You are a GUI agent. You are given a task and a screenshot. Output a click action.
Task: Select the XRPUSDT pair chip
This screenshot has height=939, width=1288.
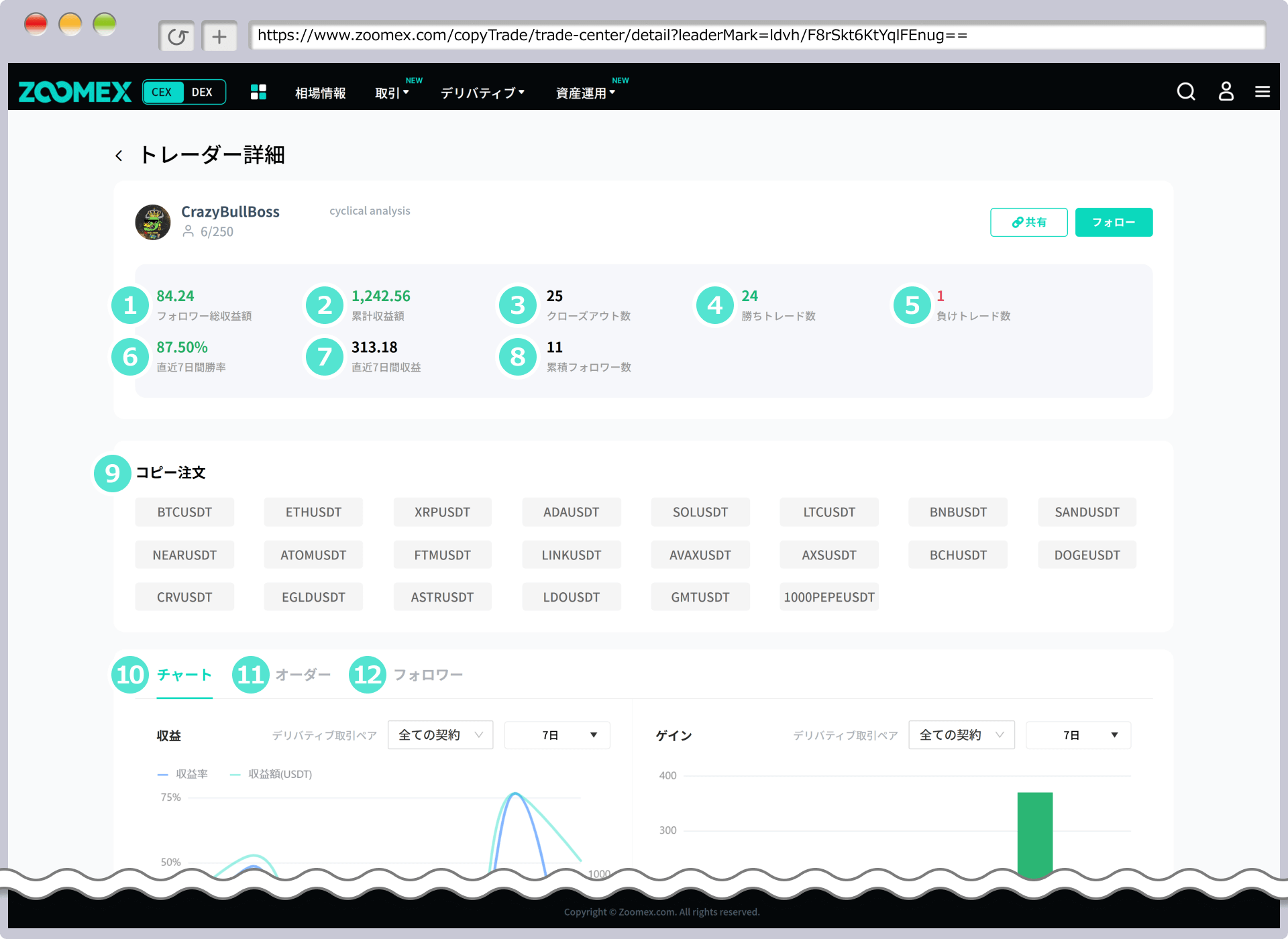(442, 512)
